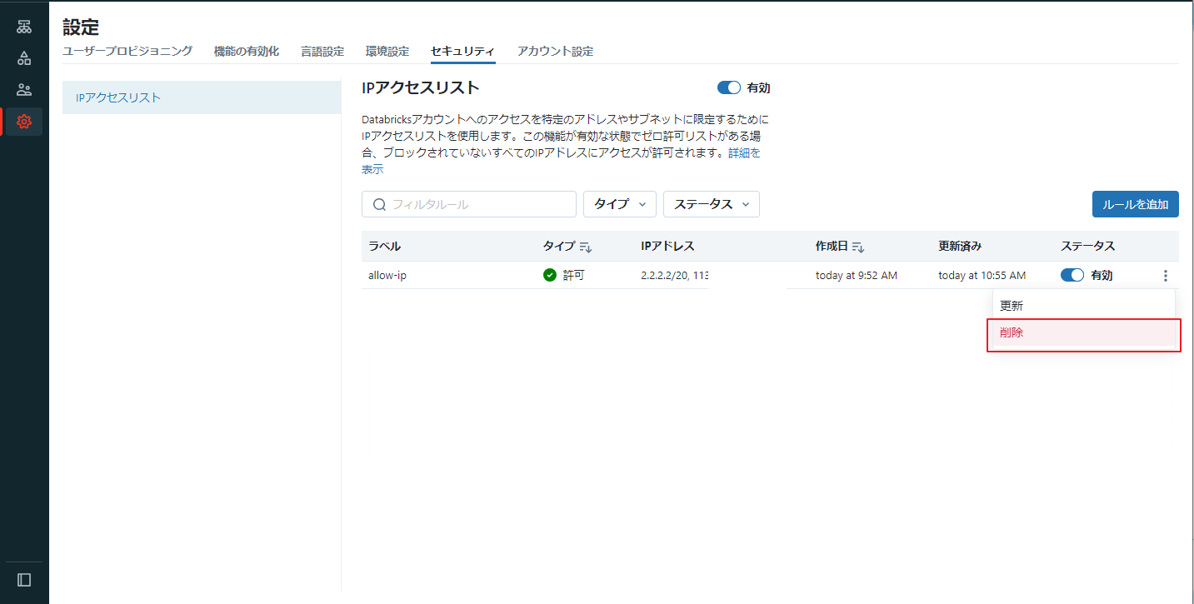
Task: Open the three-dot menu for allow-ip
Action: point(1165,276)
